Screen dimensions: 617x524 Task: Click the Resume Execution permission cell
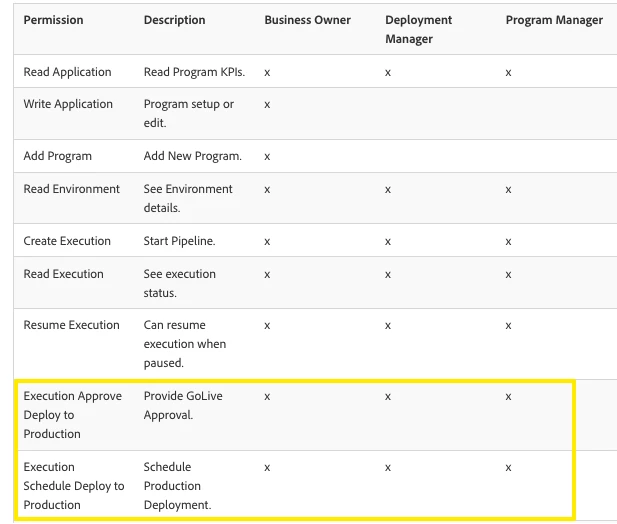(x=71, y=325)
